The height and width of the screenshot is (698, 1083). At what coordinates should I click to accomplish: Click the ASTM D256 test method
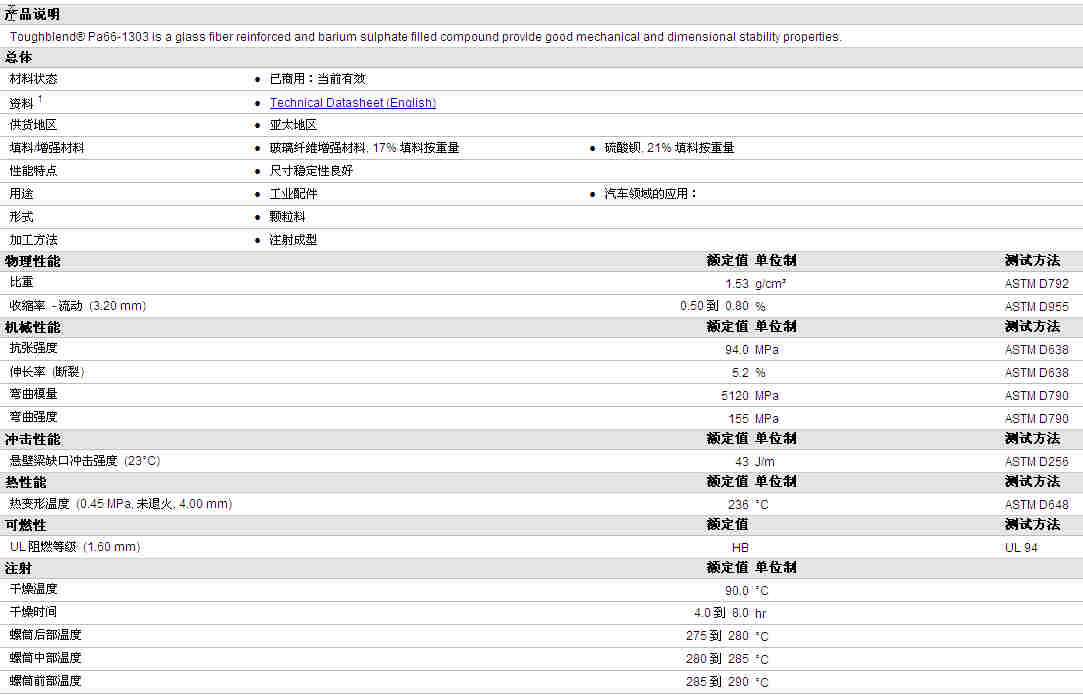tap(1037, 462)
